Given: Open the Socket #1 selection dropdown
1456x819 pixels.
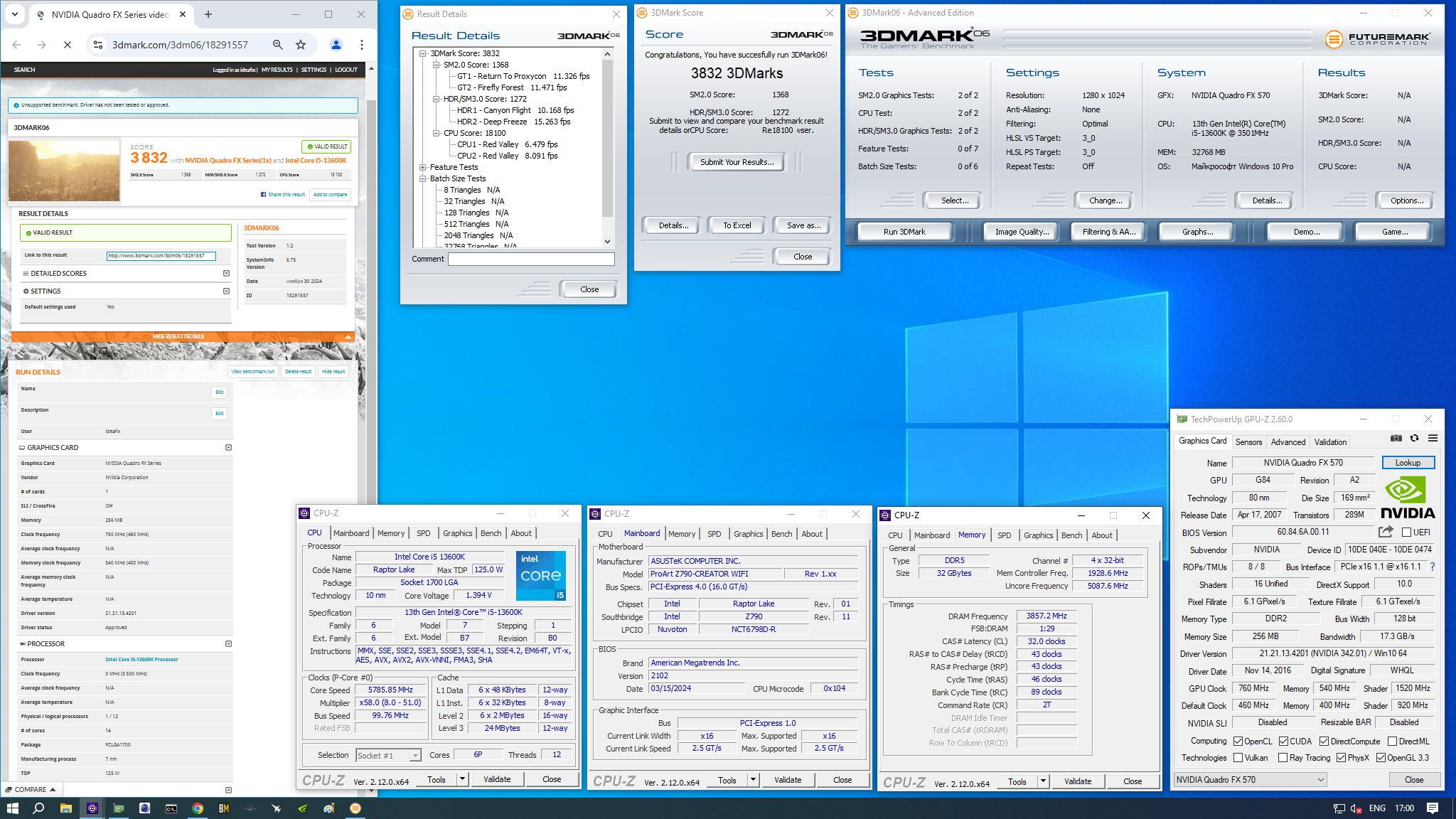Looking at the screenshot, I should click(x=389, y=756).
